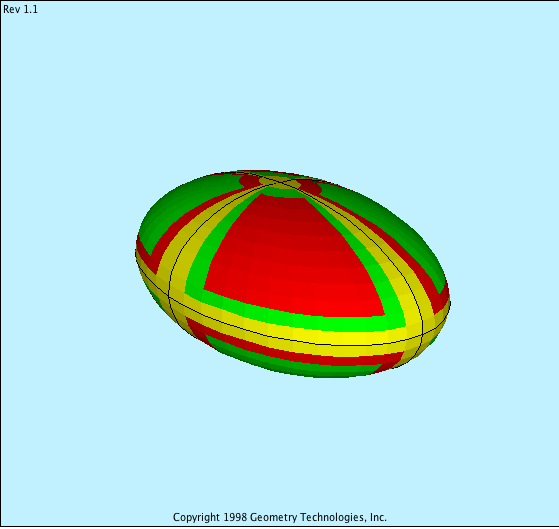Click the Rev 1.1 version label
559x529 pixels.
[20, 9]
